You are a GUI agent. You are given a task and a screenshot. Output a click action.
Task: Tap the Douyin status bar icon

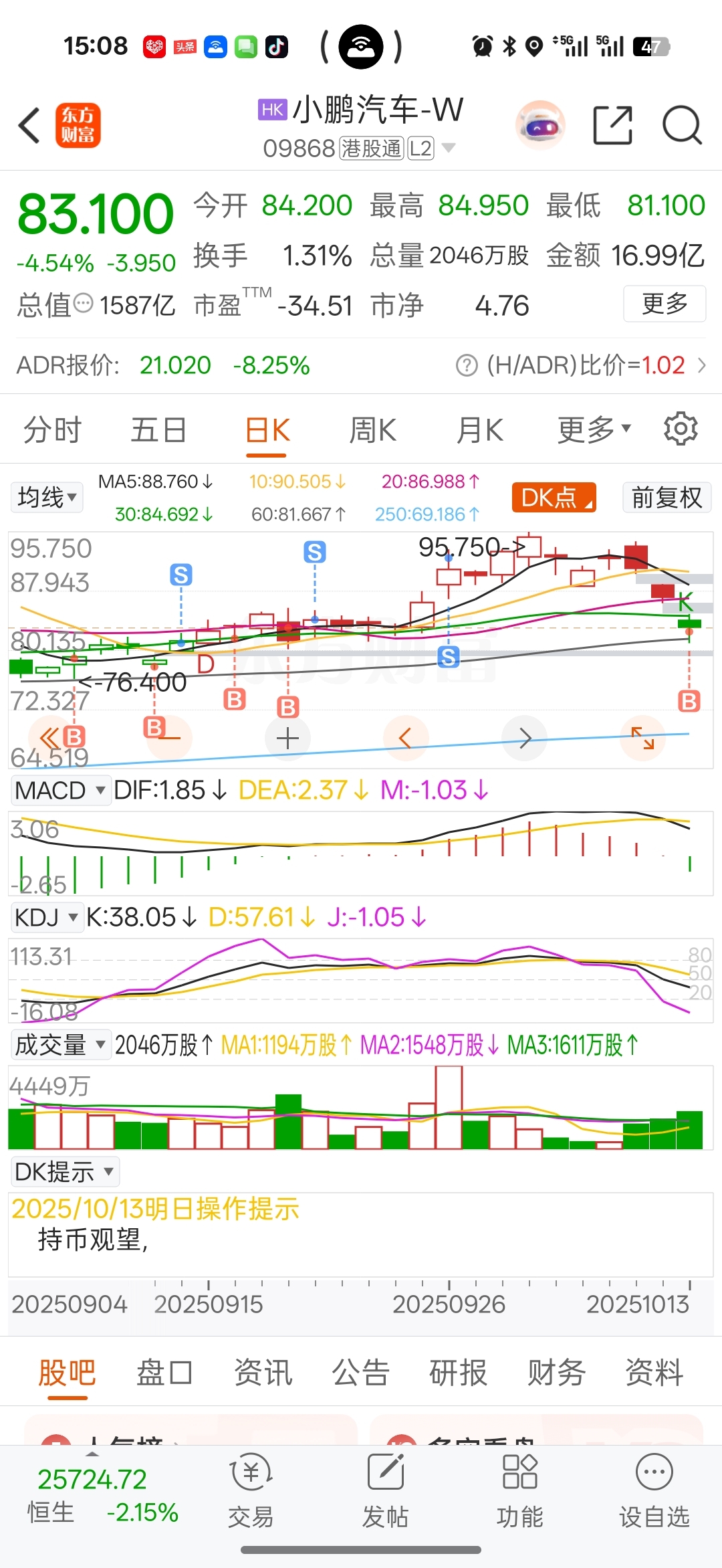click(x=276, y=46)
